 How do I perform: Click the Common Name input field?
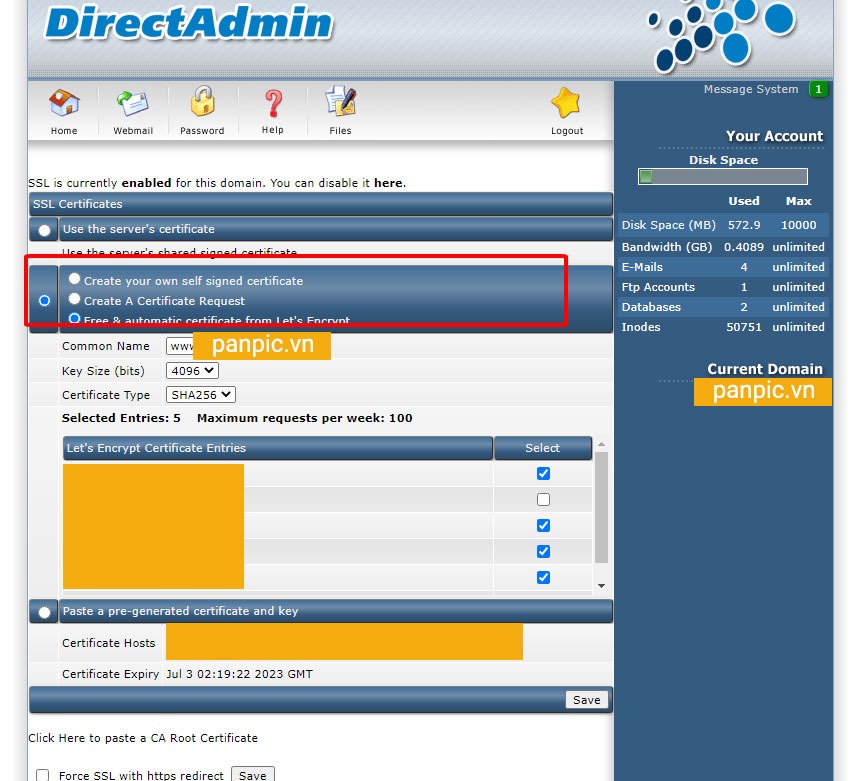tap(248, 346)
